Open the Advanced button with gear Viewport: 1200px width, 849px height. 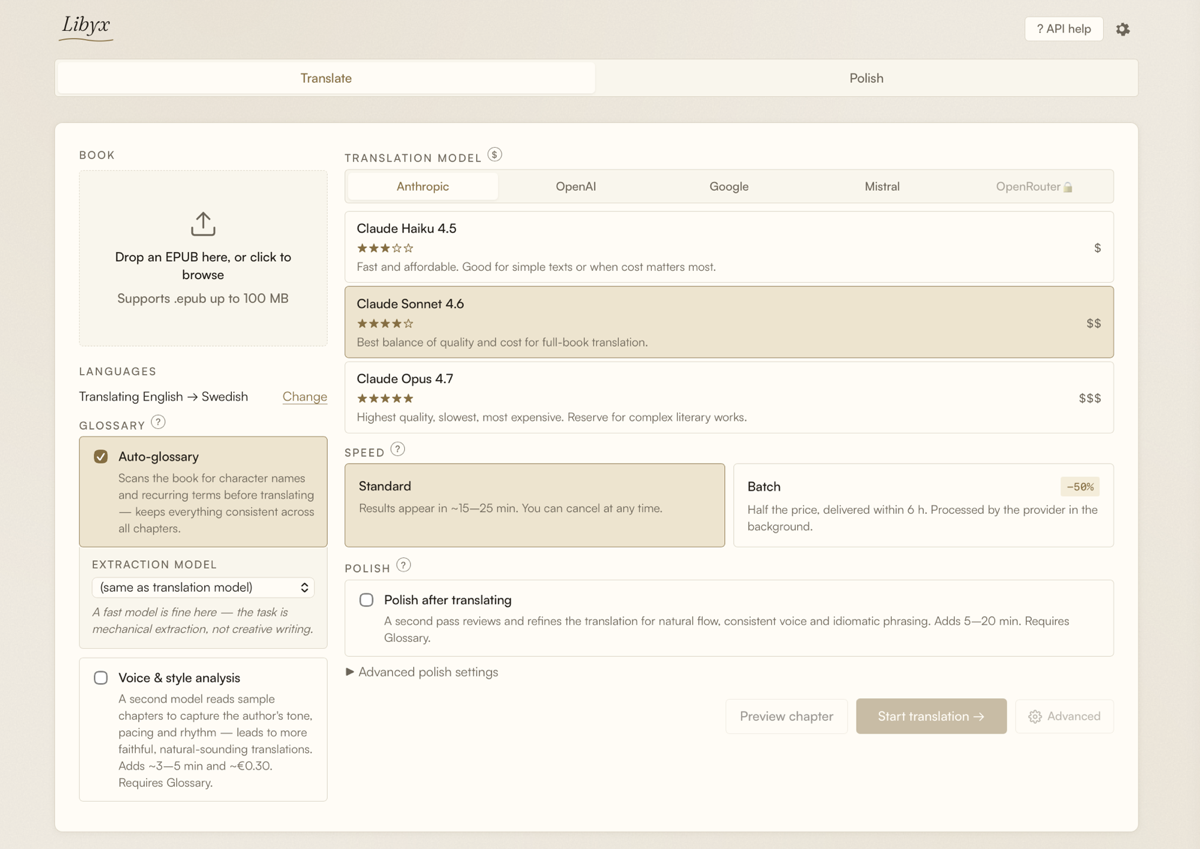1064,716
